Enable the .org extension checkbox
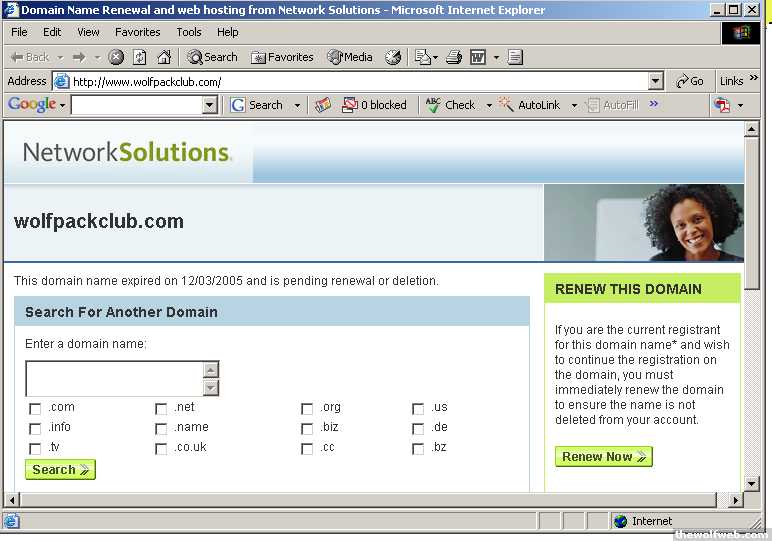 click(x=307, y=408)
